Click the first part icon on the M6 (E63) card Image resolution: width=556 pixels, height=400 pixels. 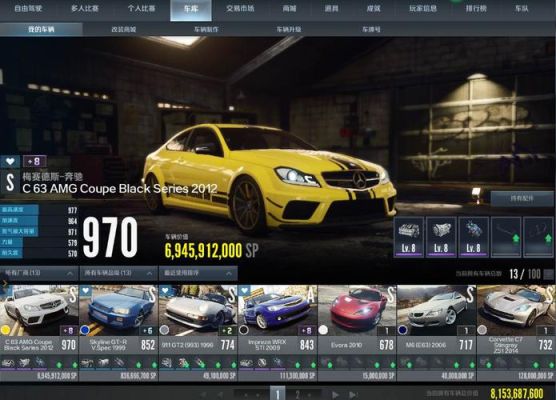click(405, 363)
